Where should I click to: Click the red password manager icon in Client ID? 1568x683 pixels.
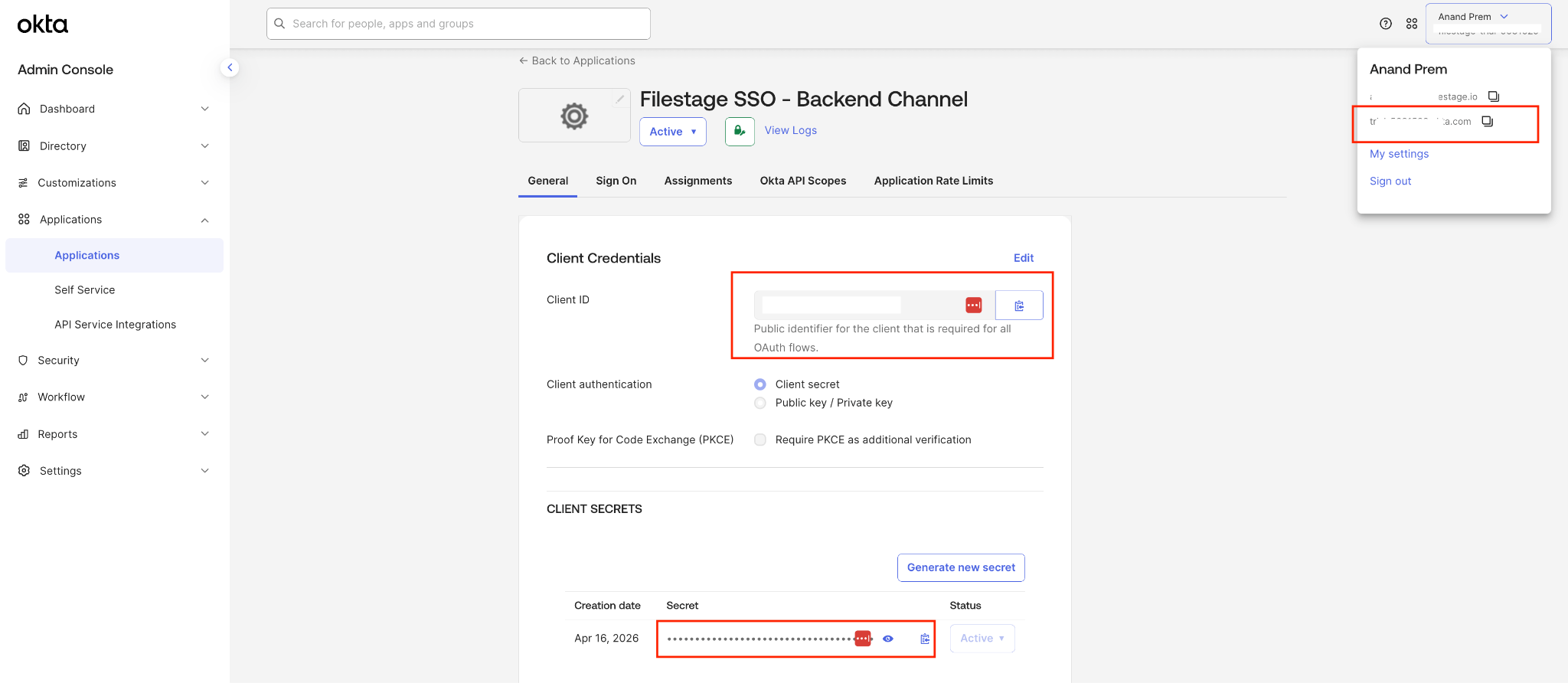(x=974, y=306)
